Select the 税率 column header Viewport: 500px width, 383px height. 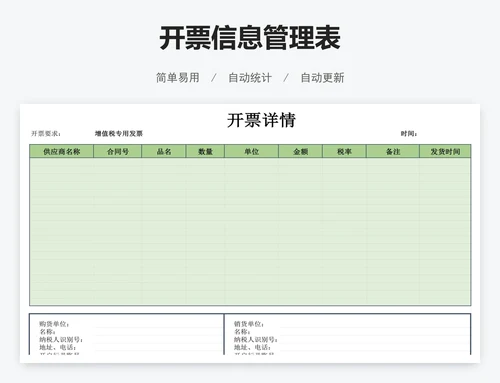[344, 151]
